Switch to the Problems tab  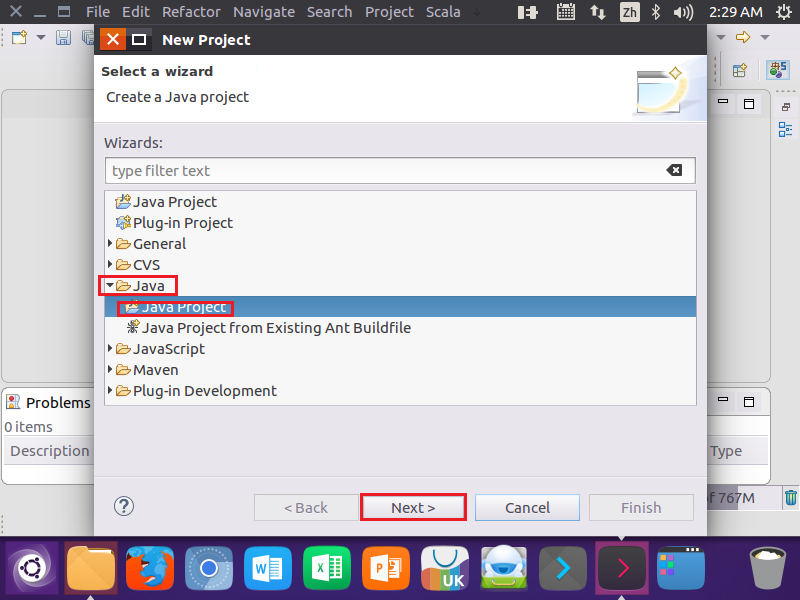(49, 403)
